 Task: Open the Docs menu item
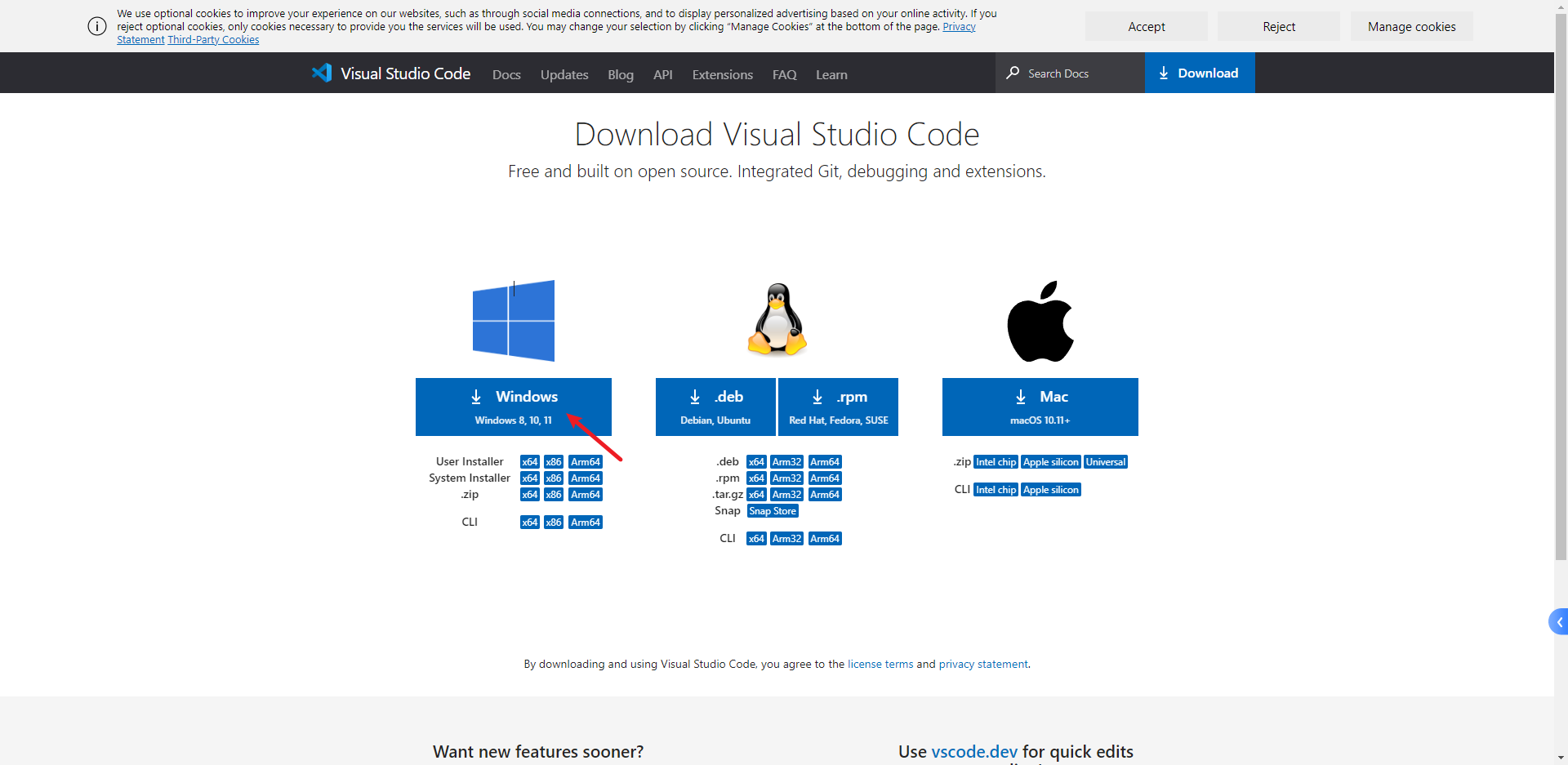[506, 74]
